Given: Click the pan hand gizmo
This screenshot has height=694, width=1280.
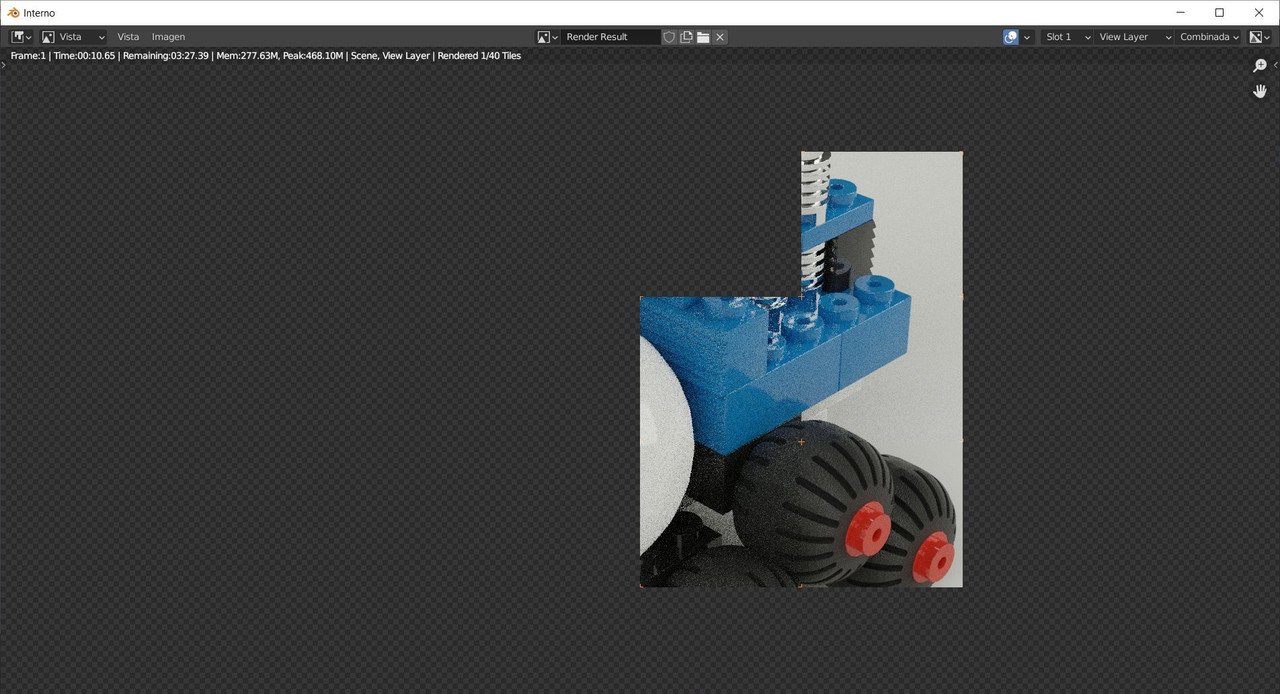Looking at the screenshot, I should coord(1260,91).
